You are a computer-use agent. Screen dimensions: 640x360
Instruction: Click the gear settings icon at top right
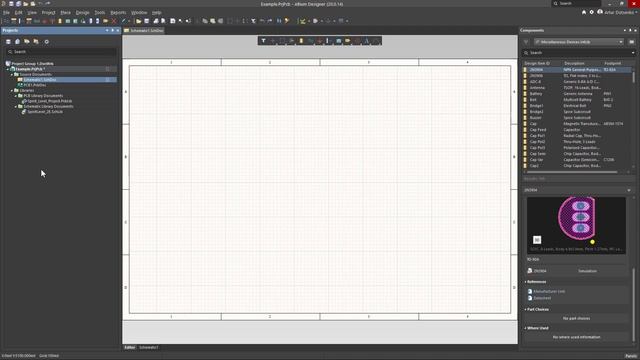pos(591,12)
